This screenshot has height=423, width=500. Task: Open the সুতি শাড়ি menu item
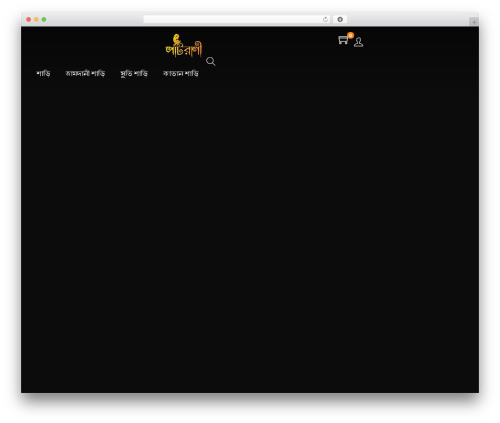tap(134, 73)
